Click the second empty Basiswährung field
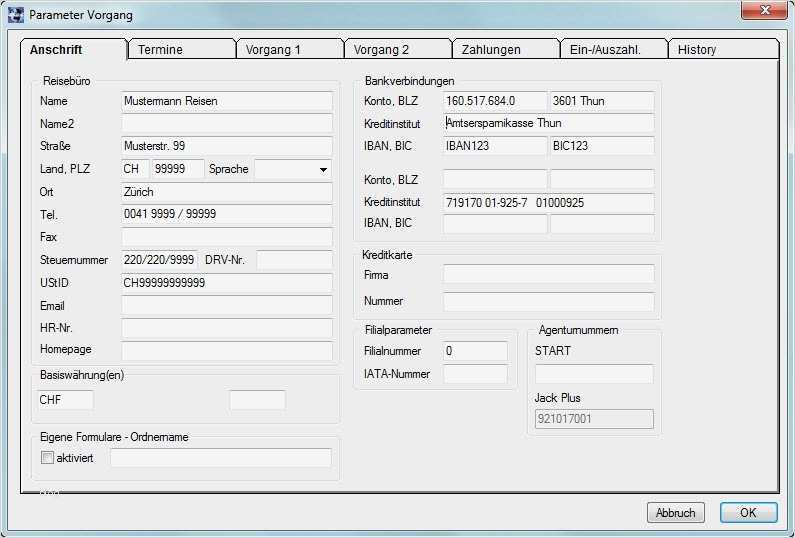795x538 pixels. [x=258, y=400]
